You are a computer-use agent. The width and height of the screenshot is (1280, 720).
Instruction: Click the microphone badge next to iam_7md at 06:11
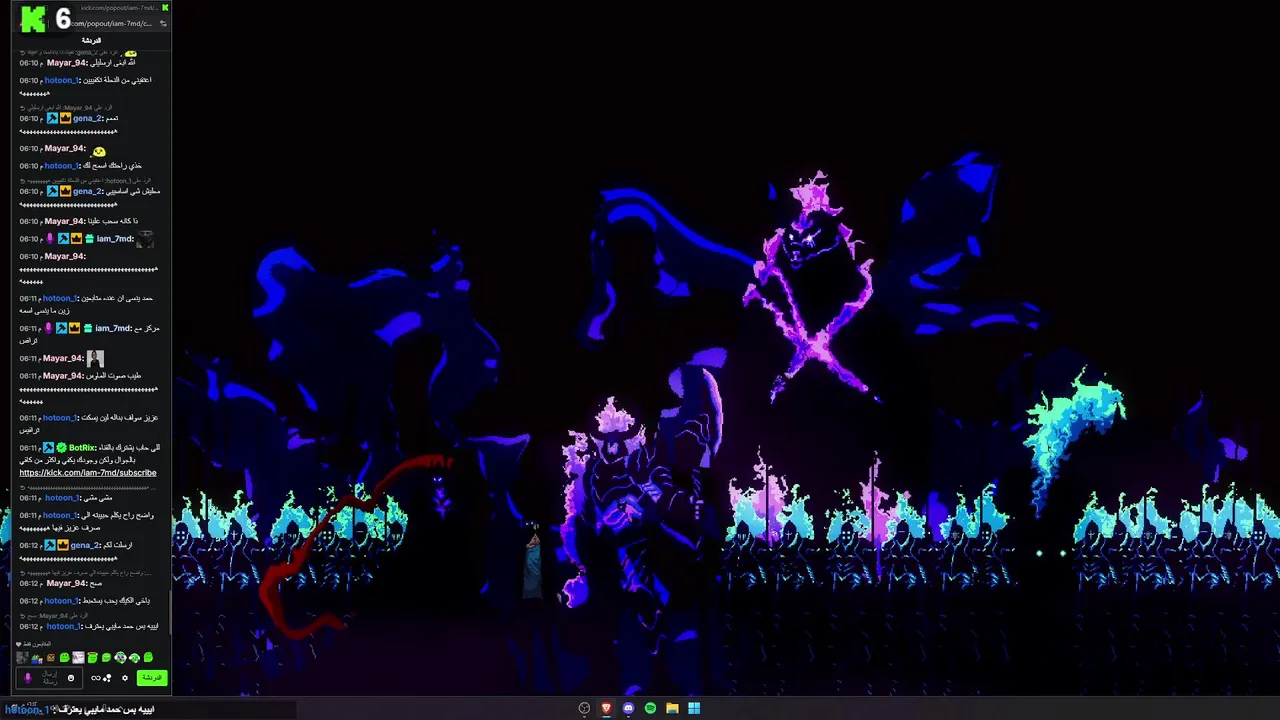tap(50, 328)
